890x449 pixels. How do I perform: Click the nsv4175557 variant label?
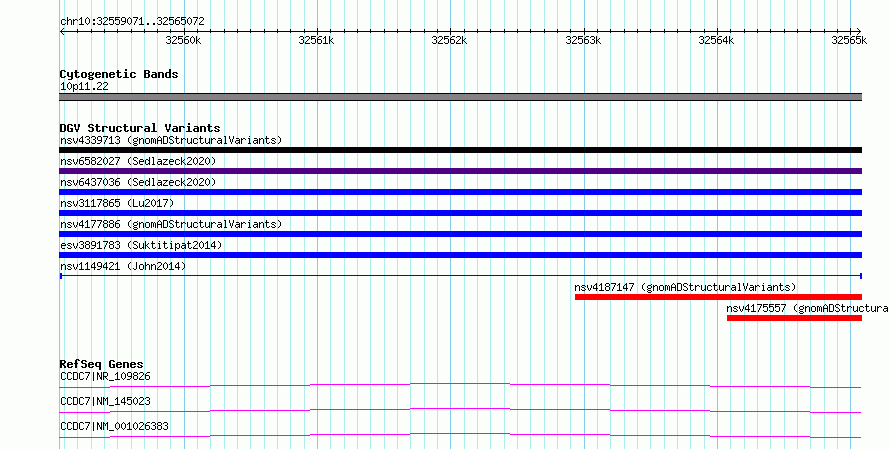pos(807,308)
